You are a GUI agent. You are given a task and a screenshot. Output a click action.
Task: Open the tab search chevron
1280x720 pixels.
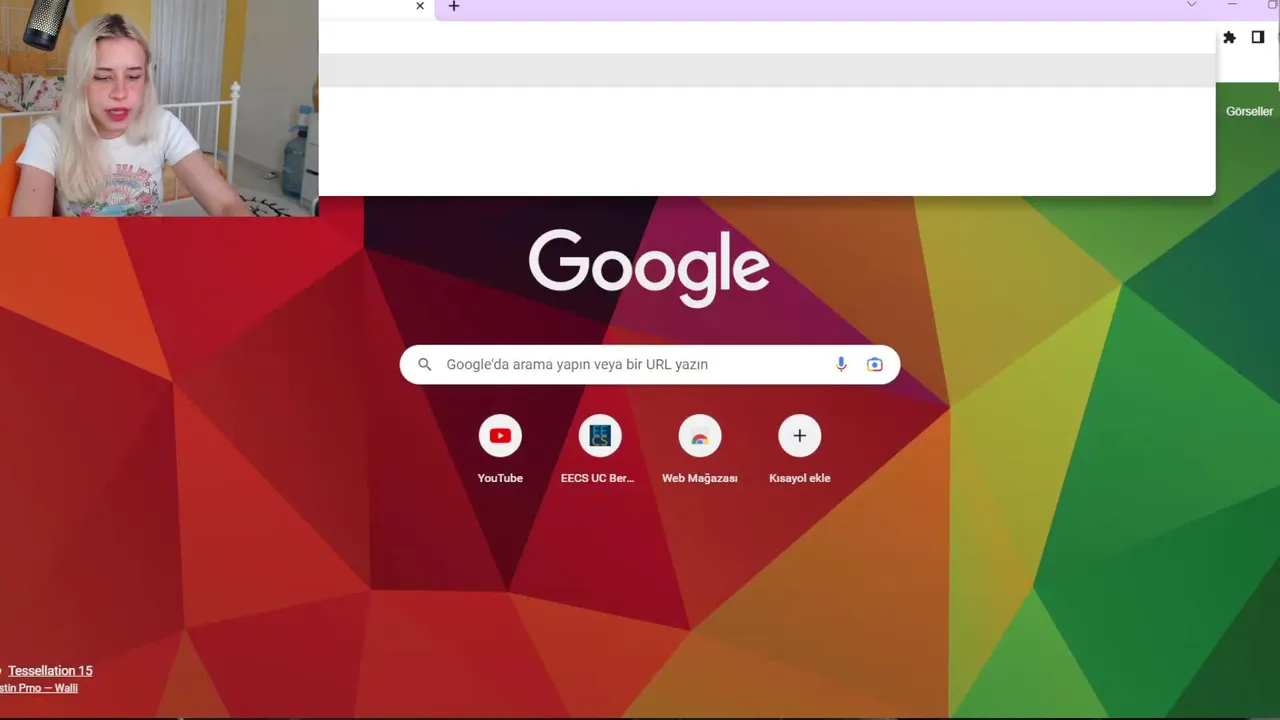1191,5
